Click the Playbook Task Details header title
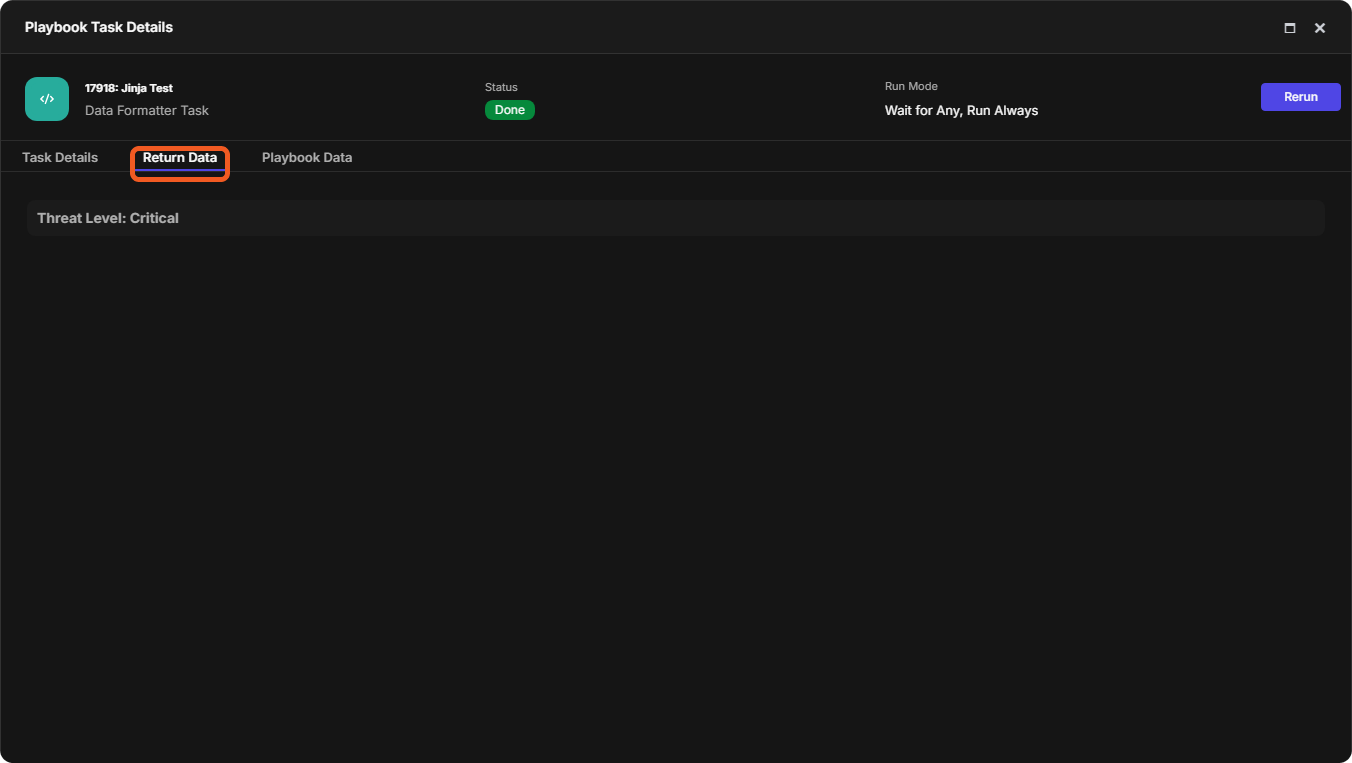Screen dimensions: 1352x763 click(99, 27)
